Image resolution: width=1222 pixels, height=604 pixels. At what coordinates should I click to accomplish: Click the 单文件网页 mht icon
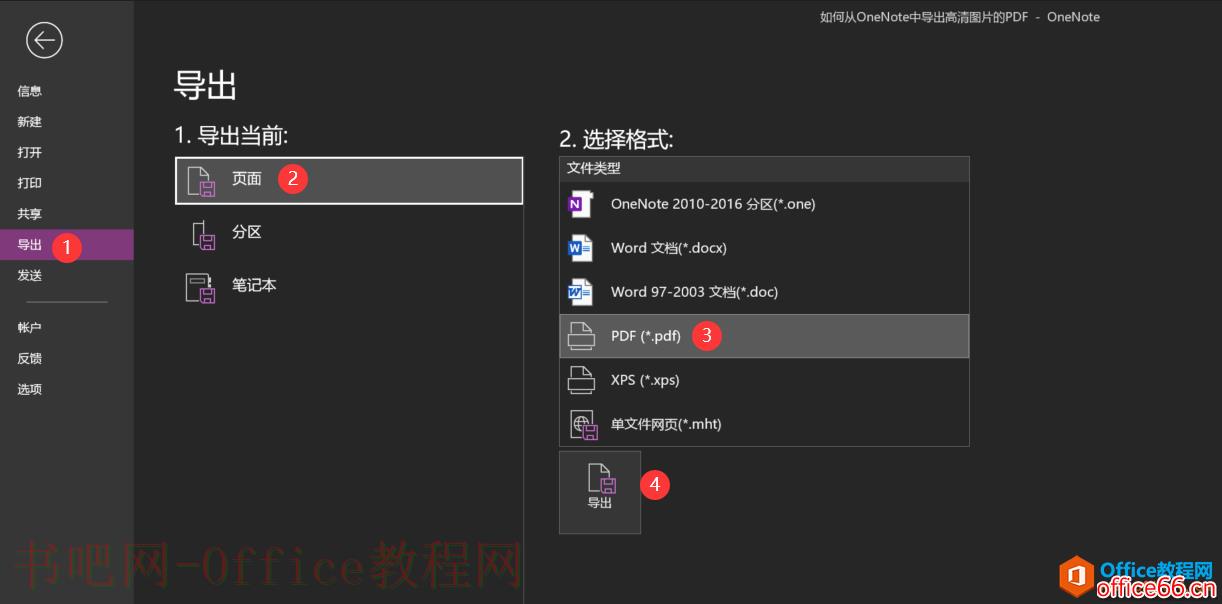(x=583, y=425)
